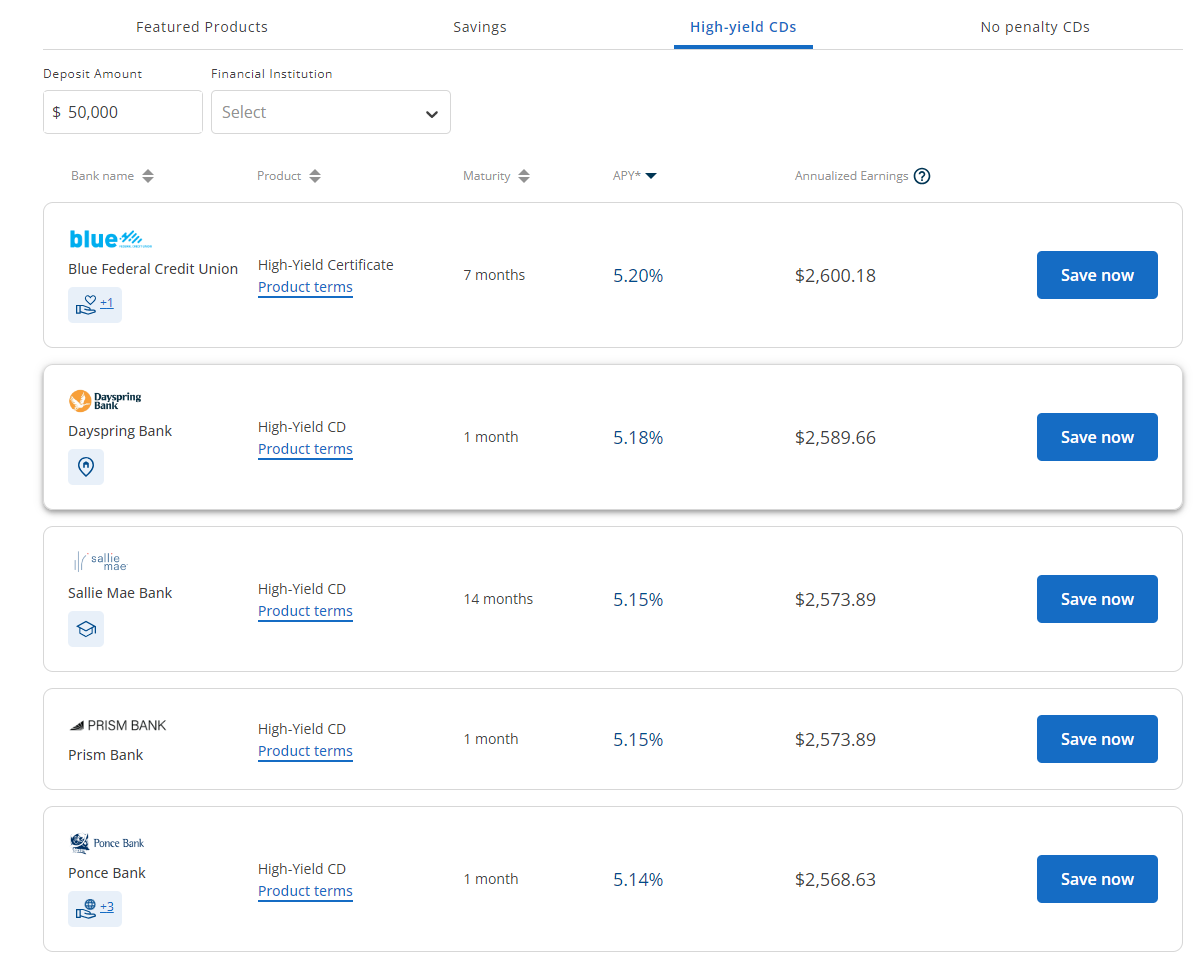Switch to the Savings tab

(480, 27)
